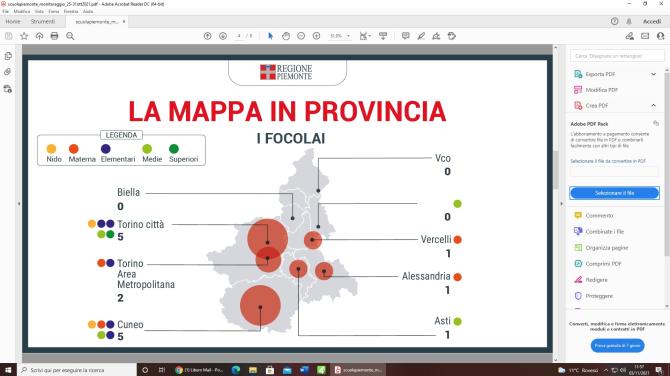Click the stamp tool icon
Image resolution: width=670 pixels, height=376 pixels.
coord(452,36)
